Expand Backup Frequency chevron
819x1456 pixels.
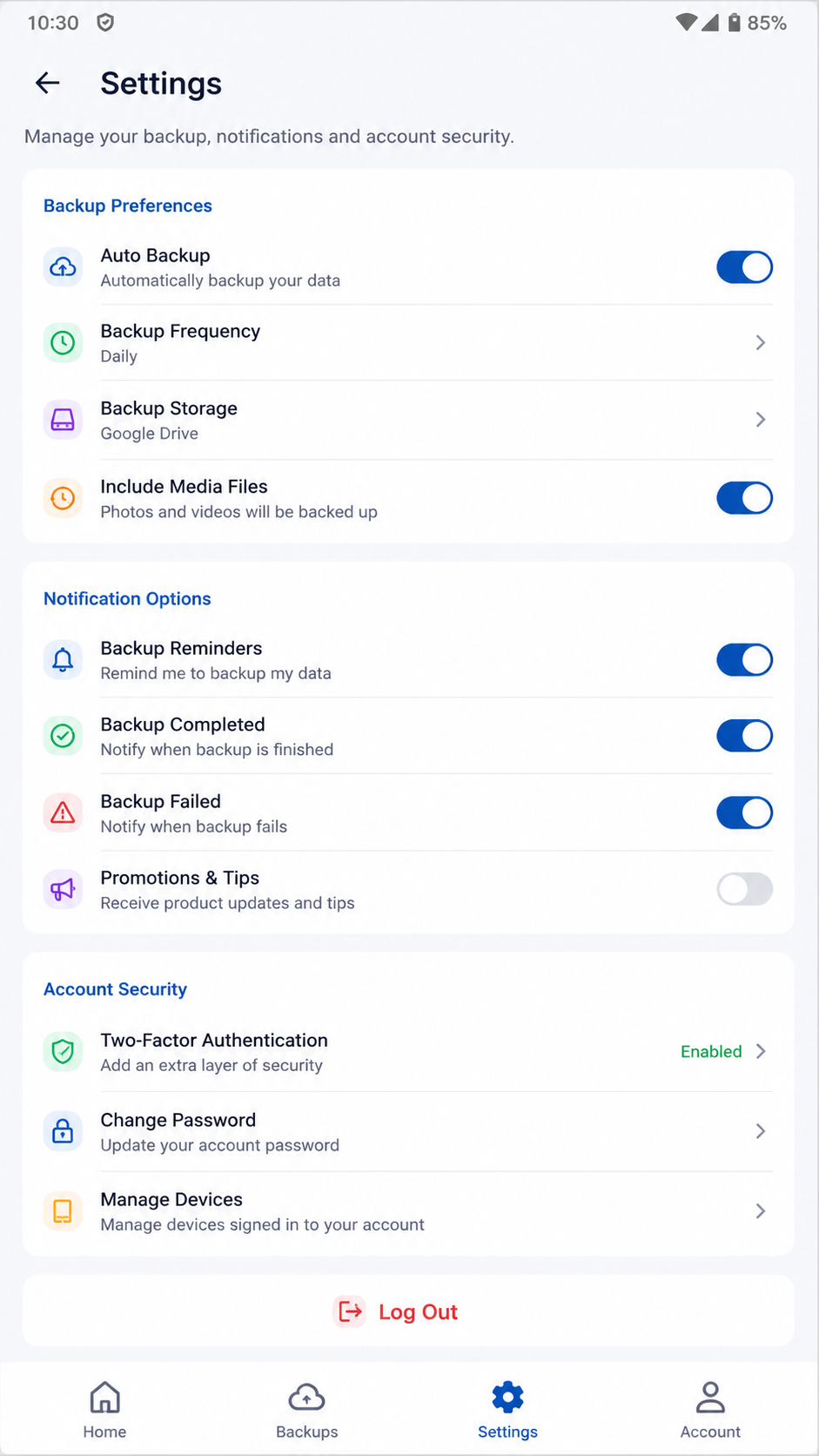(x=761, y=343)
